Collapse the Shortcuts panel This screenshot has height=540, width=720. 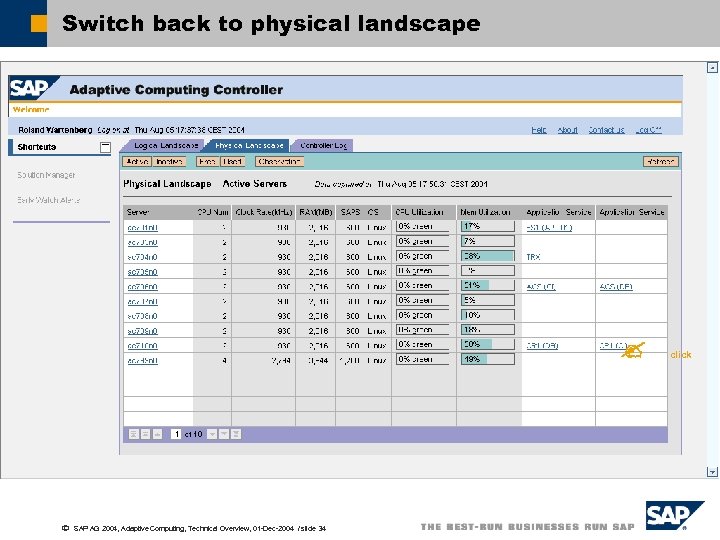(x=105, y=147)
